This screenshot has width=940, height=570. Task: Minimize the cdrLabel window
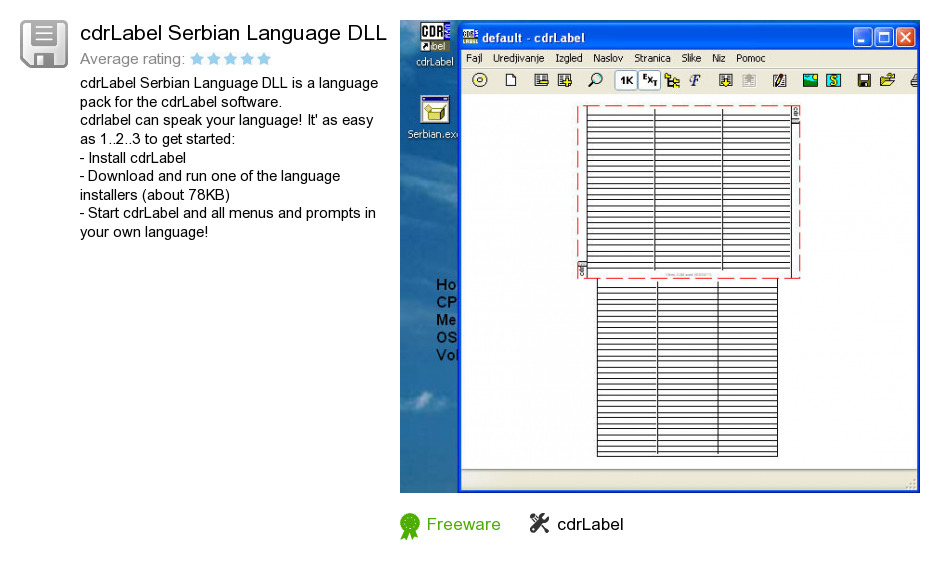click(861, 37)
